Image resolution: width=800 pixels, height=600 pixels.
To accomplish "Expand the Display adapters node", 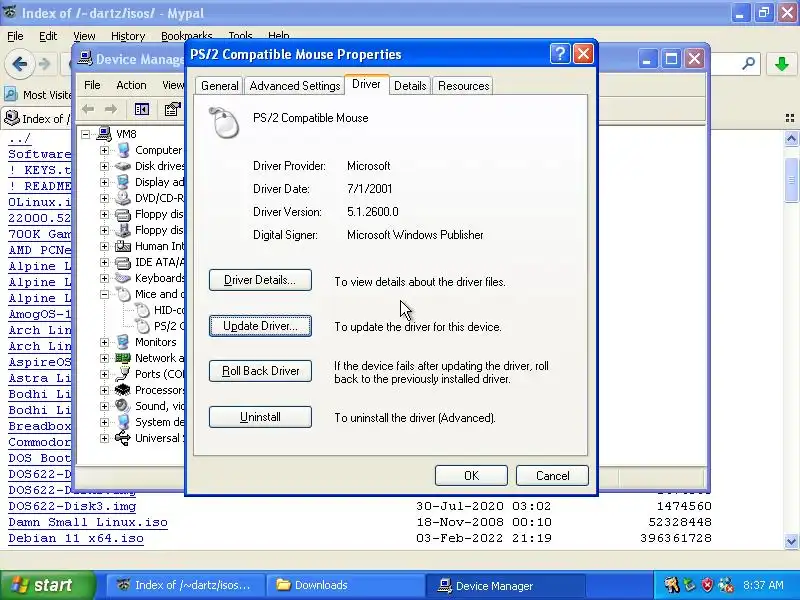I will (105, 182).
